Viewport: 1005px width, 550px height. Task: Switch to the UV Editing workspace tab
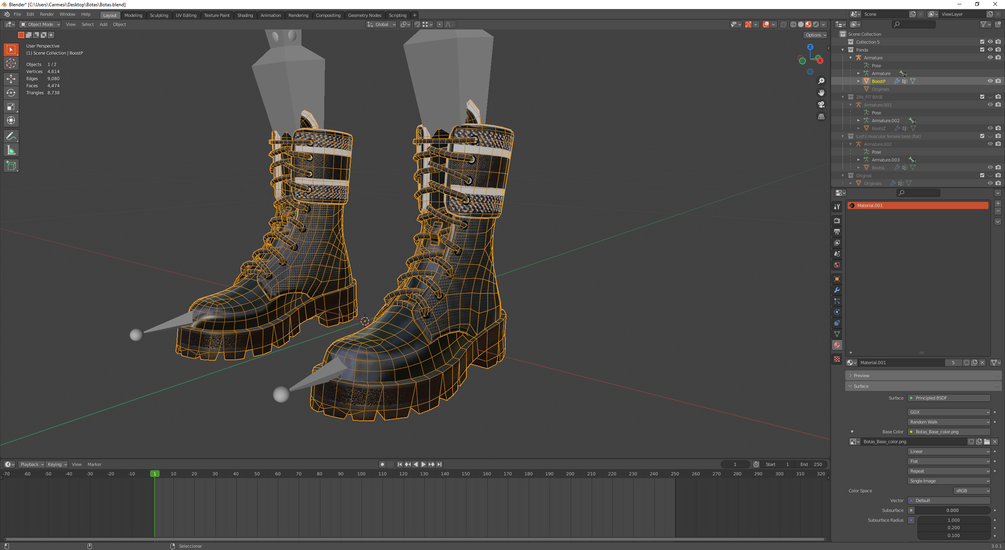pyautogui.click(x=186, y=15)
